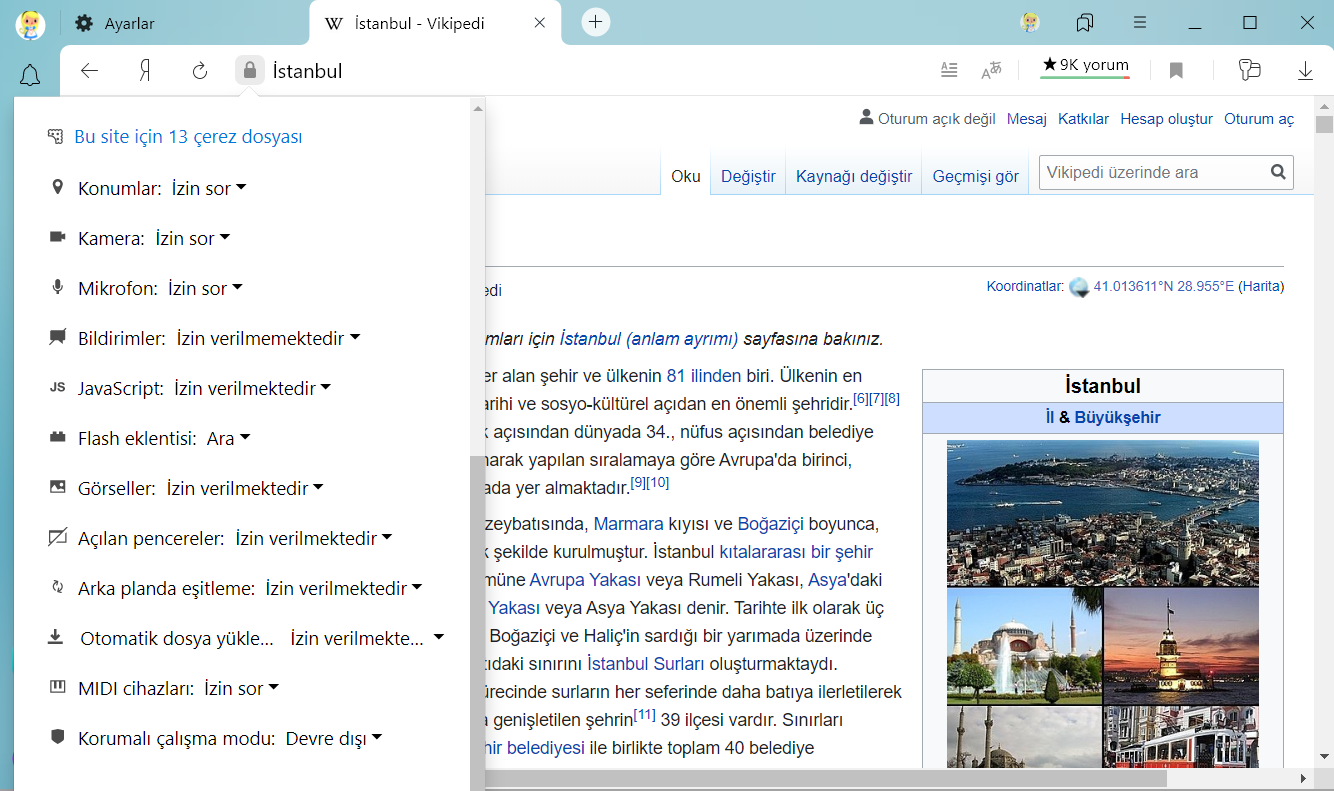This screenshot has width=1334, height=791.
Task: Click the Katkılar link
Action: [x=1083, y=119]
